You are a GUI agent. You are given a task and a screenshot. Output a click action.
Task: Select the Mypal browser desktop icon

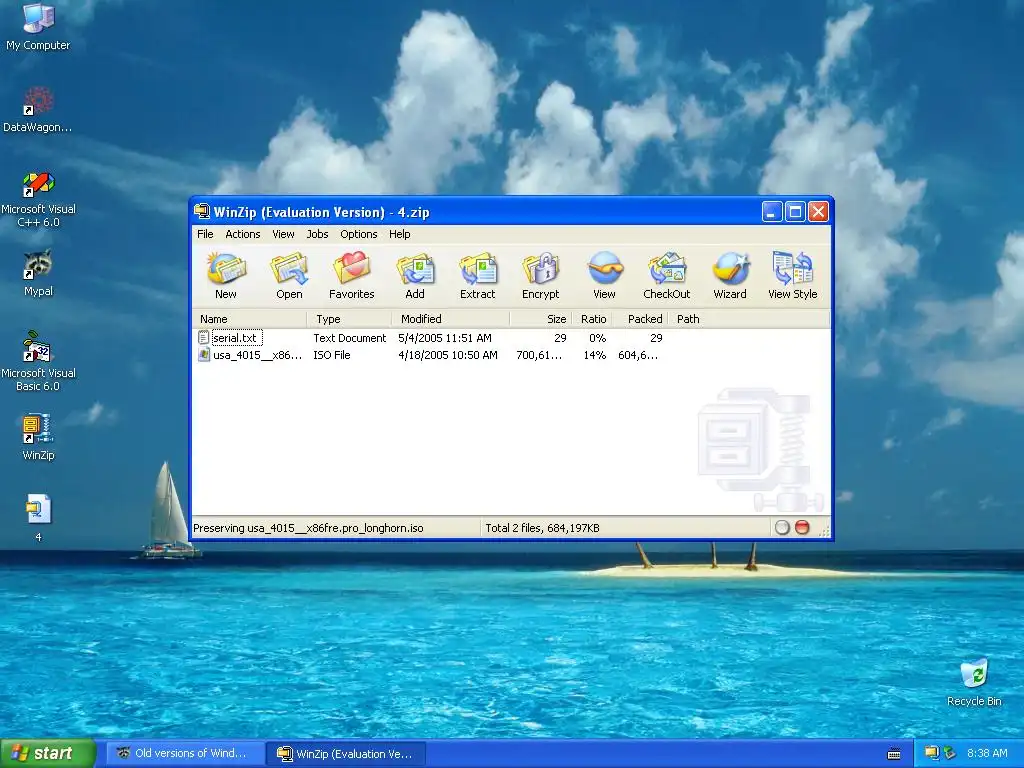38,273
